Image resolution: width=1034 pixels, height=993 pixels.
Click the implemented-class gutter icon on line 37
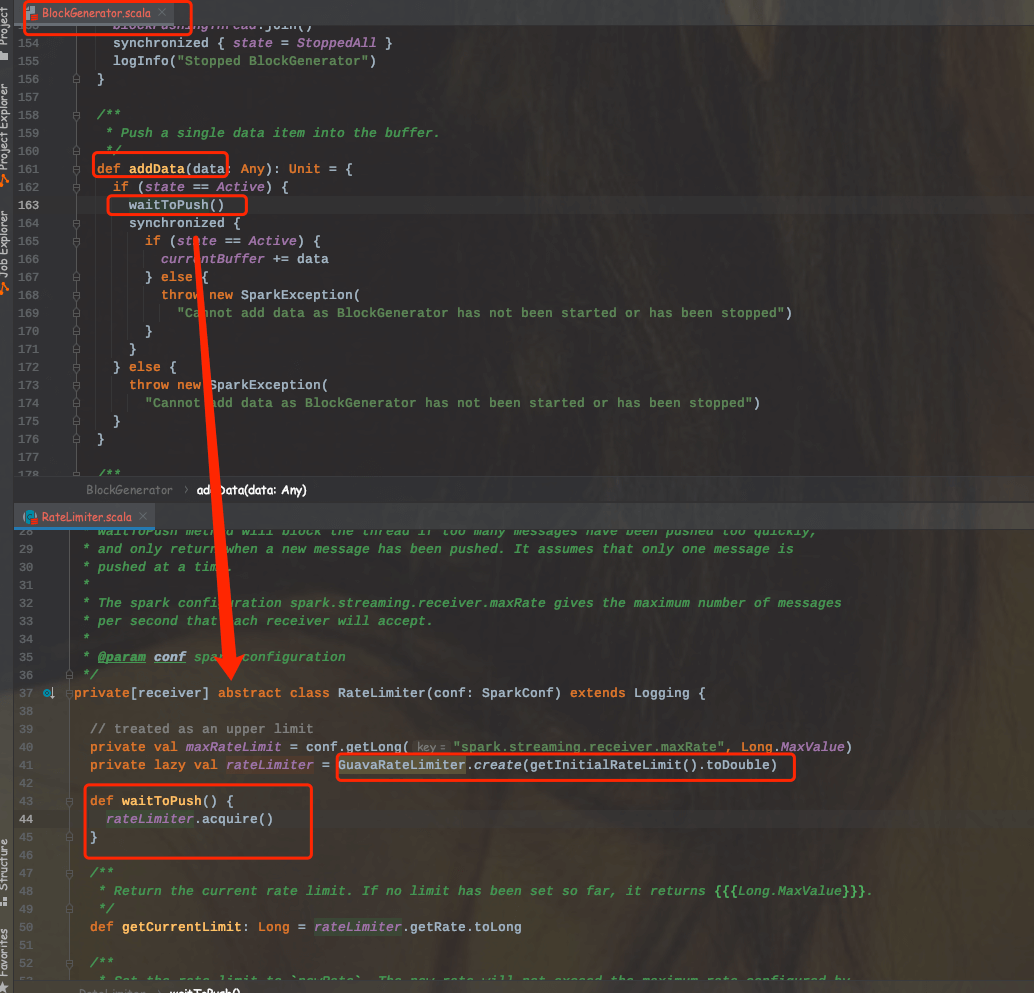[49, 693]
